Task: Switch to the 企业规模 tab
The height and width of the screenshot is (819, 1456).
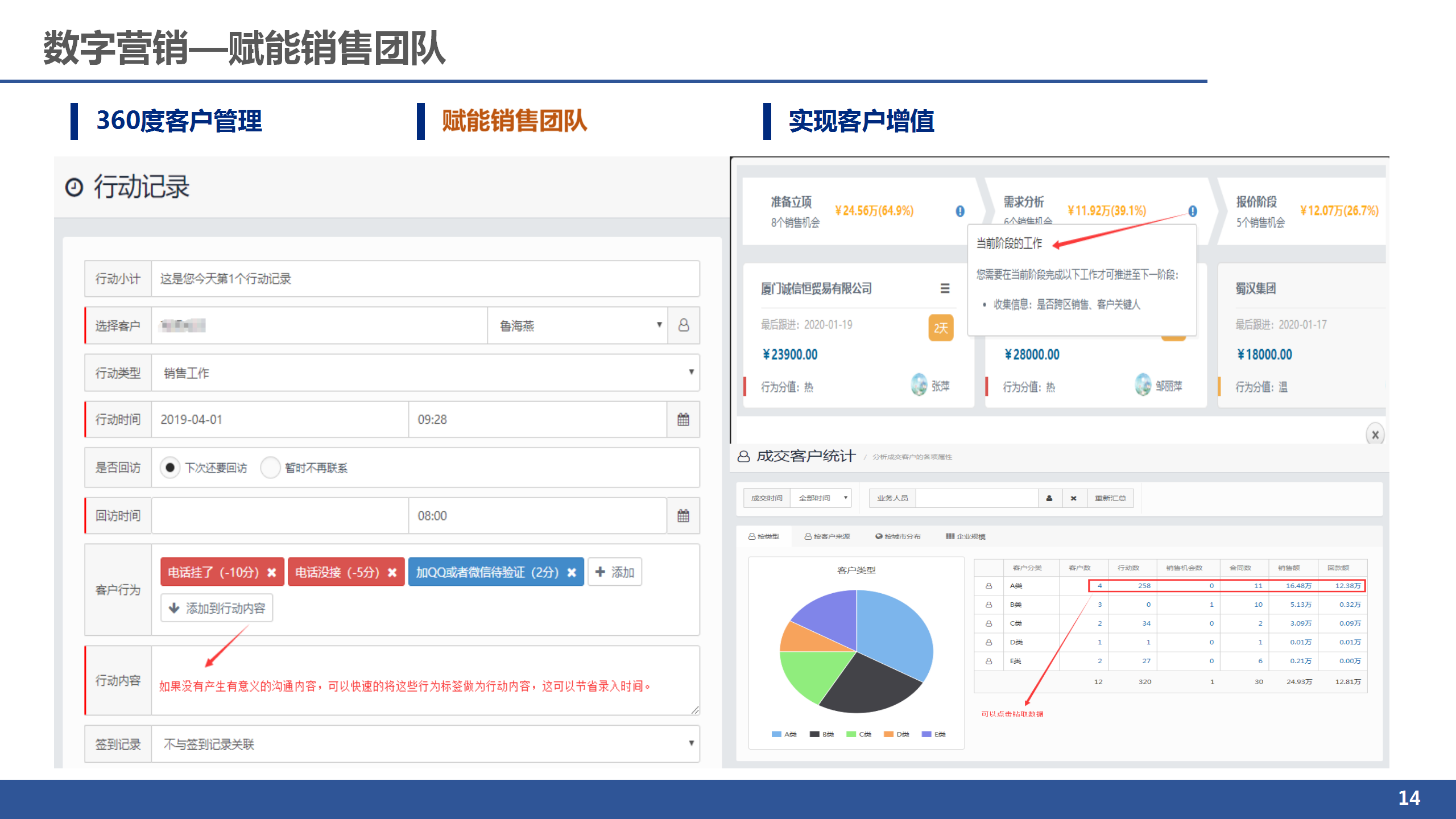Action: click(965, 536)
